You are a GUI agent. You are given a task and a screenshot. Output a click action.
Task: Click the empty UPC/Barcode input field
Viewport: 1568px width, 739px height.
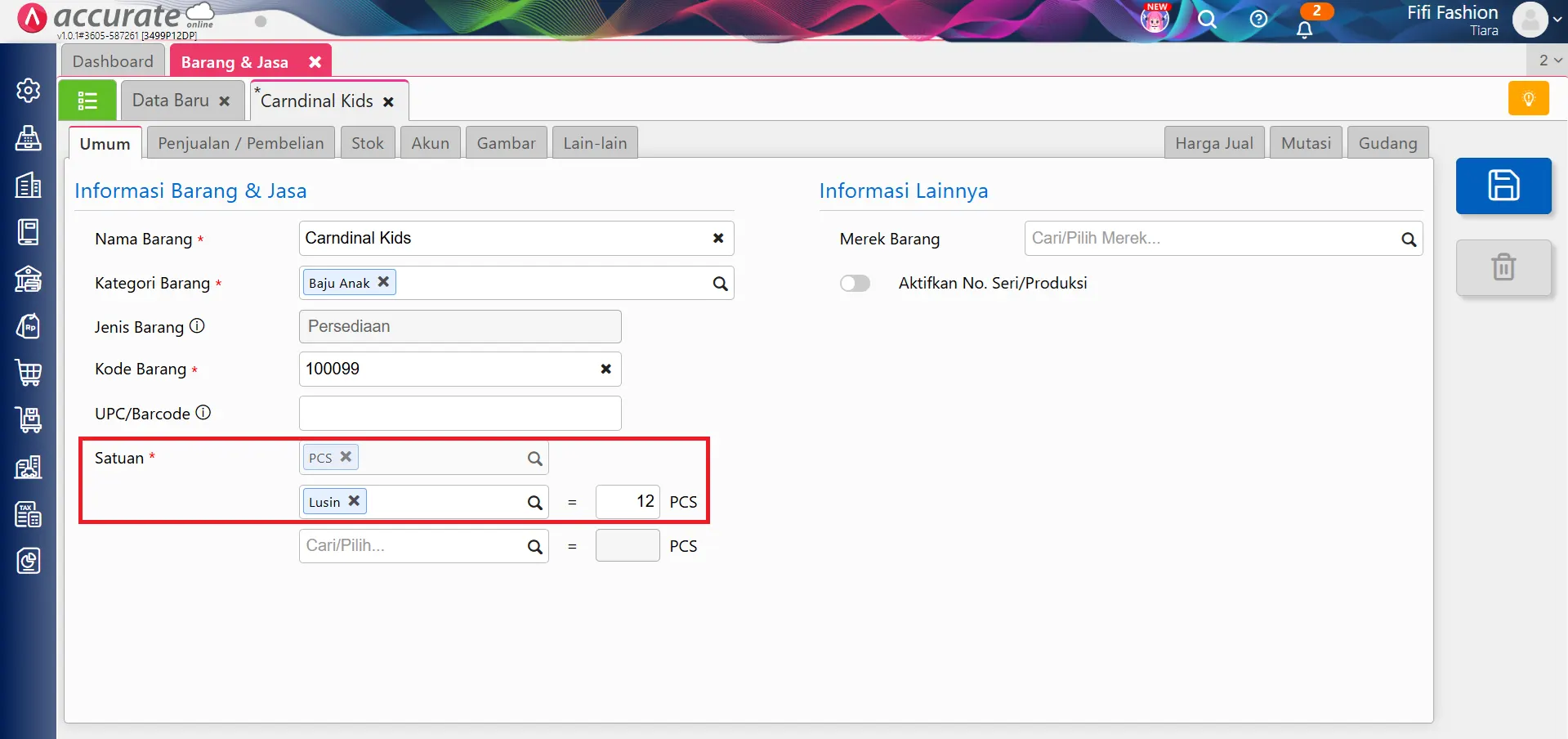click(460, 413)
